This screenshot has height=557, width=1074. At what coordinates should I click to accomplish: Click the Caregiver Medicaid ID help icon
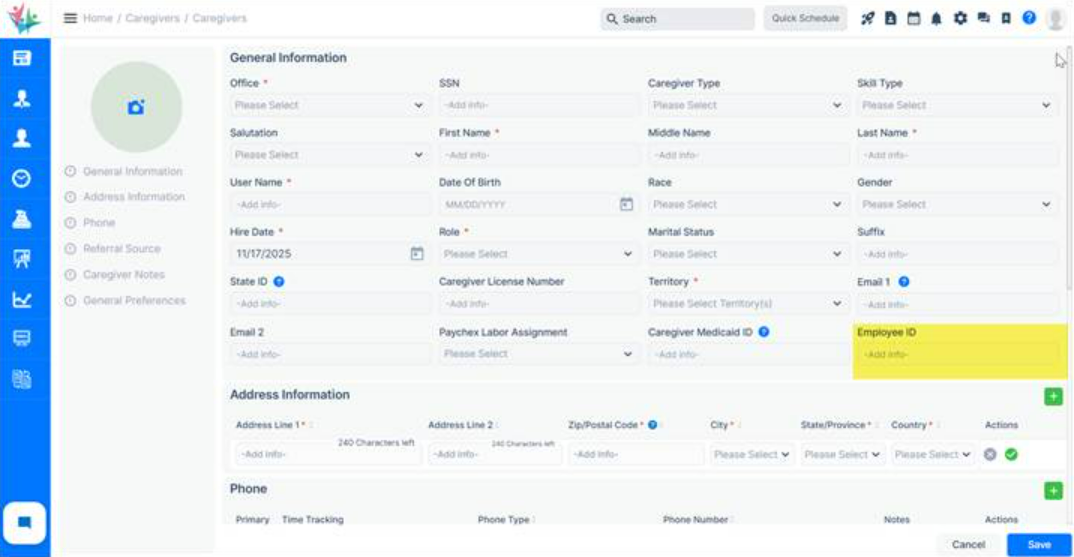[x=764, y=332]
